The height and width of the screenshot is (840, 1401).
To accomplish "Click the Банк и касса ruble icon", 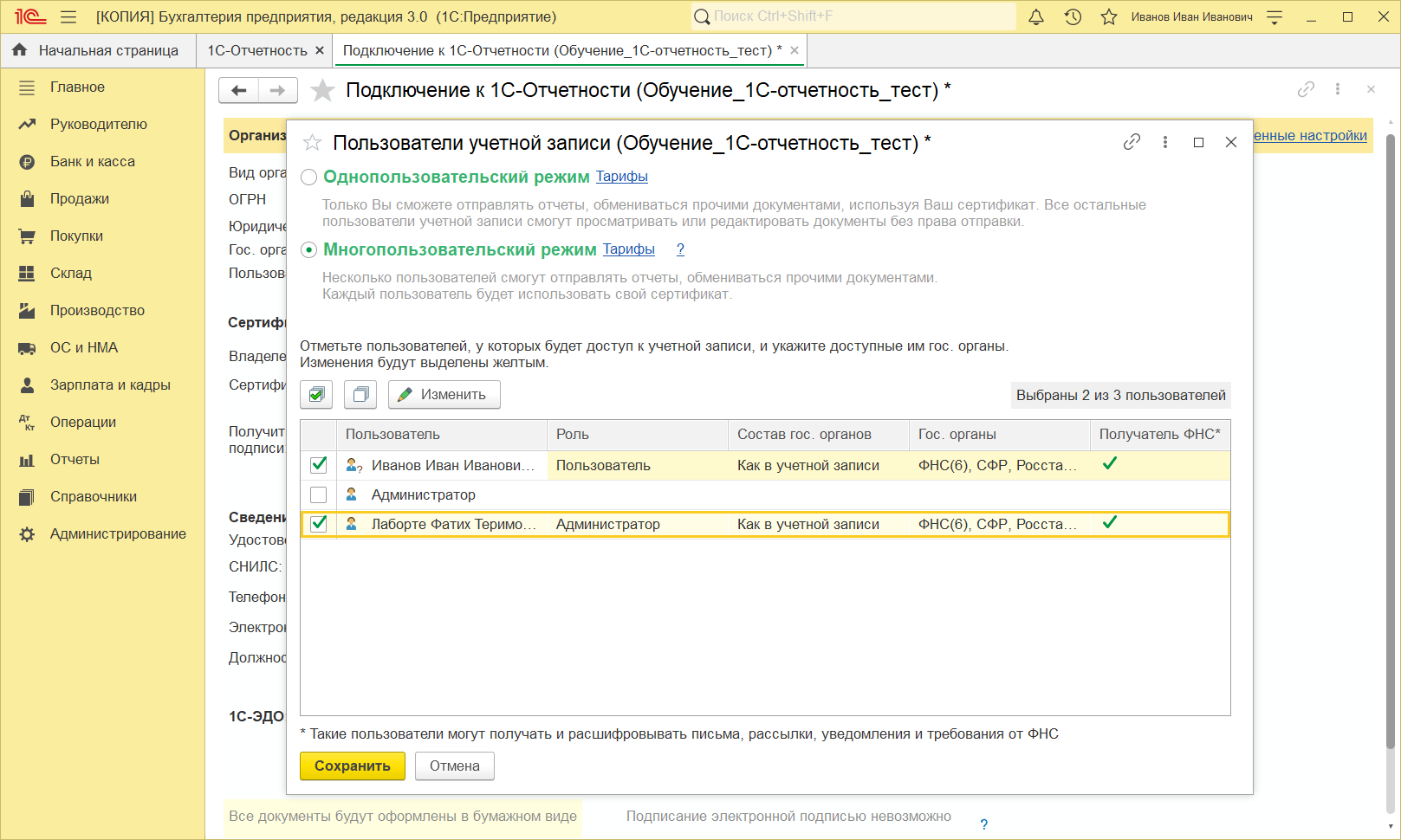I will pos(27,162).
